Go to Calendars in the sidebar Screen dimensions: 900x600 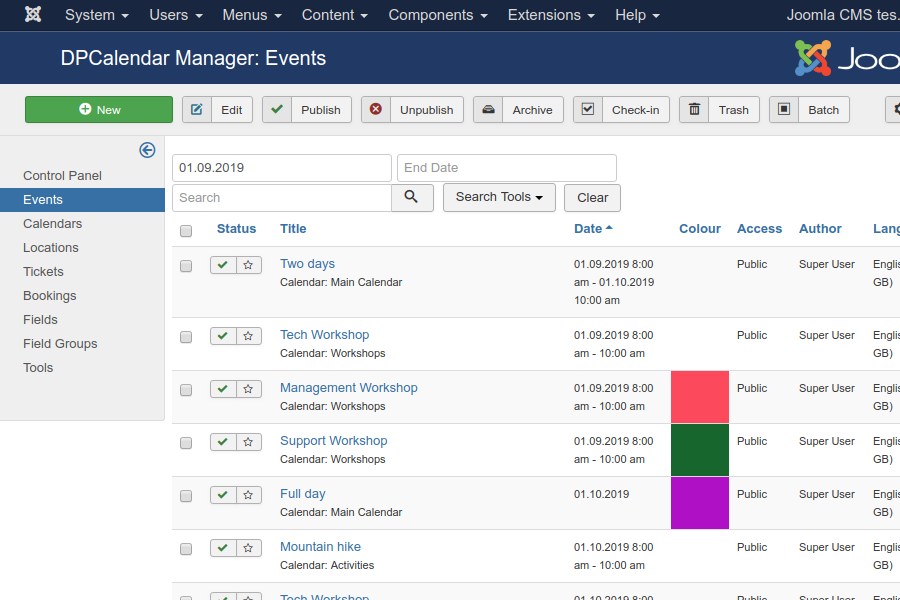[53, 224]
